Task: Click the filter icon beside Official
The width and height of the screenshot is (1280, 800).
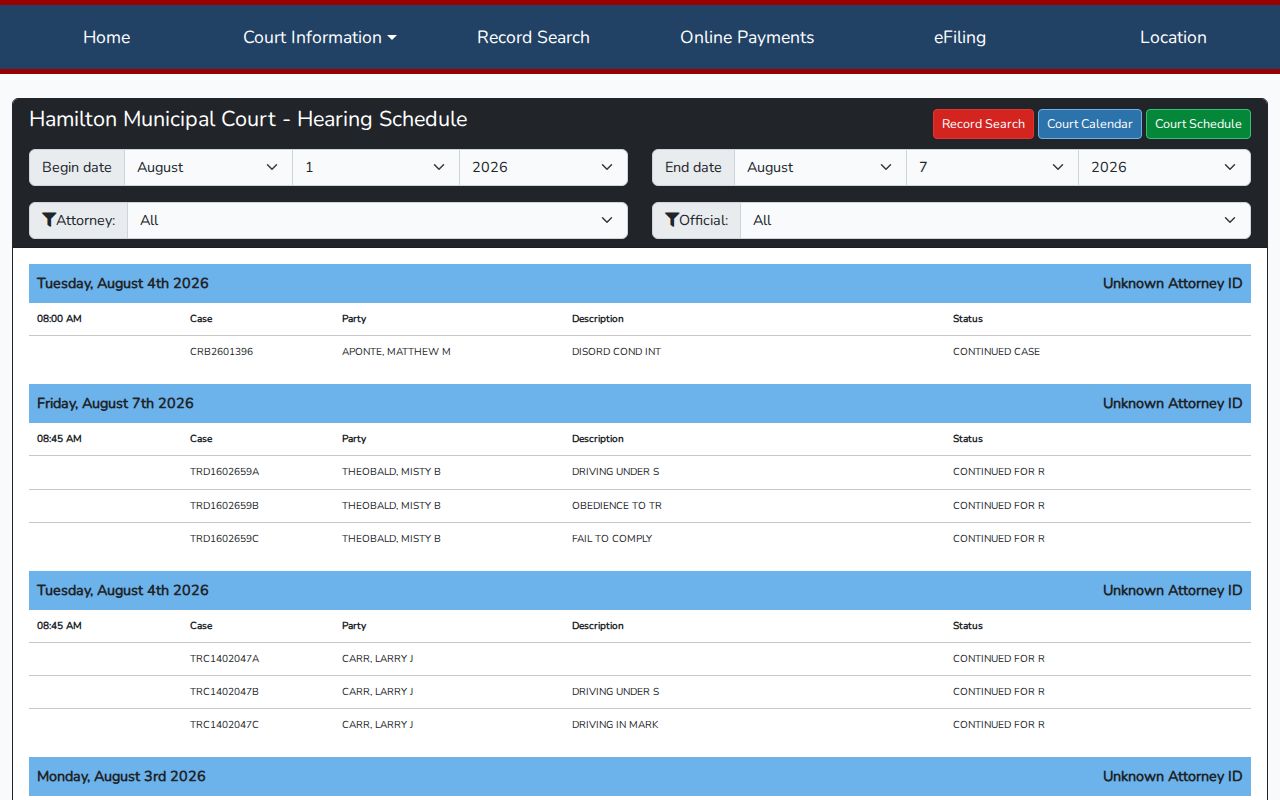Action: 672,220
